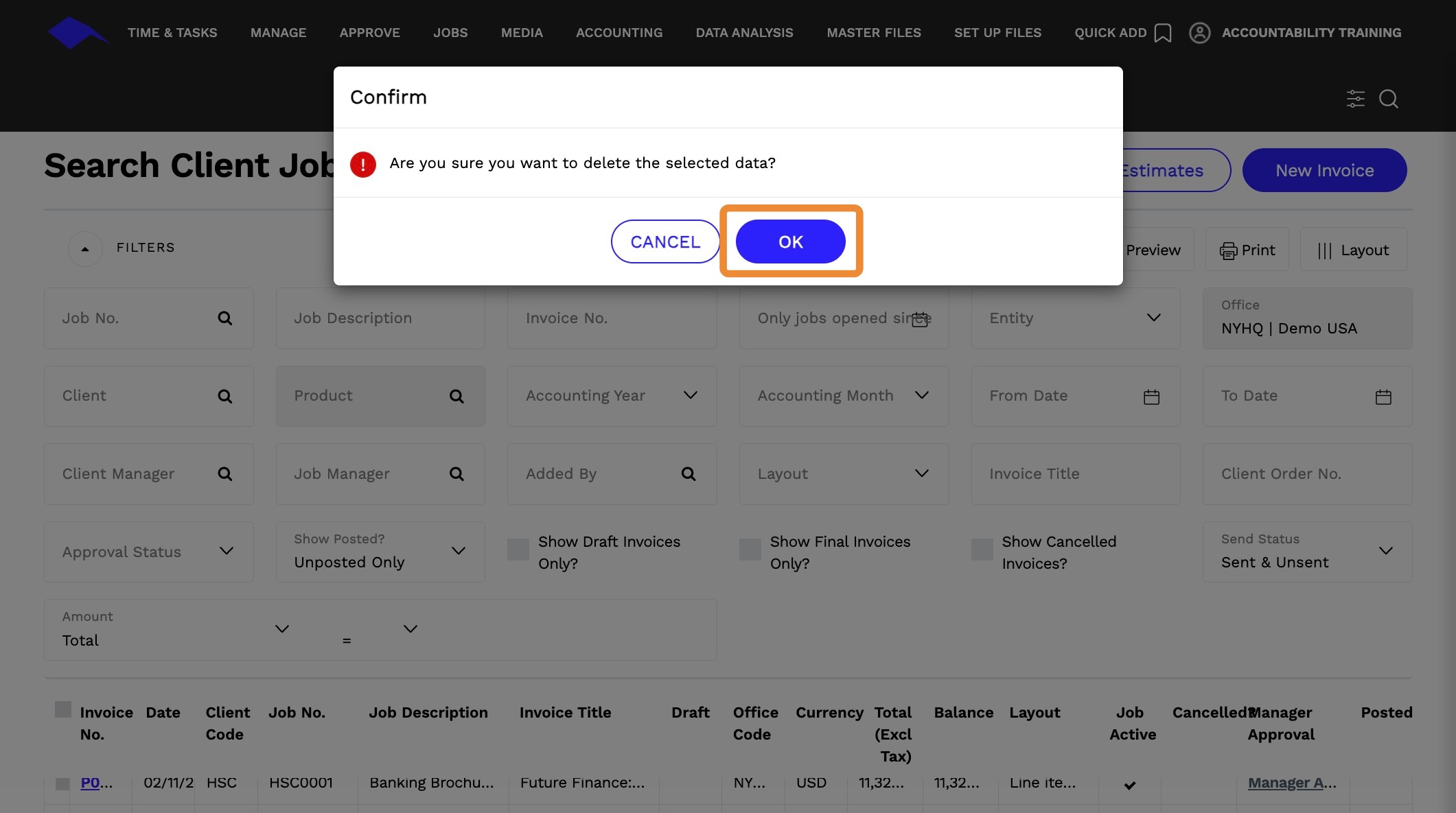Open the MASTER FILES menu
This screenshot has width=1456, height=813.
click(873, 33)
